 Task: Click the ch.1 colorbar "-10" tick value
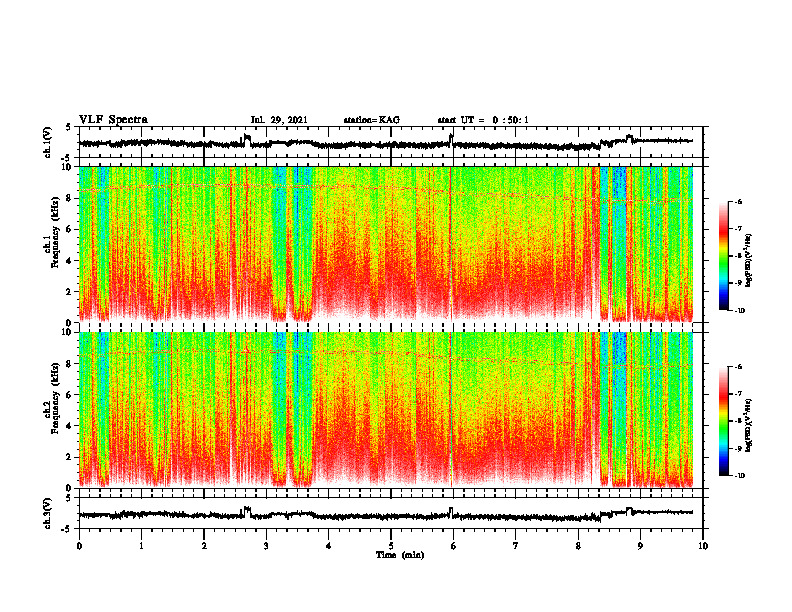(739, 311)
